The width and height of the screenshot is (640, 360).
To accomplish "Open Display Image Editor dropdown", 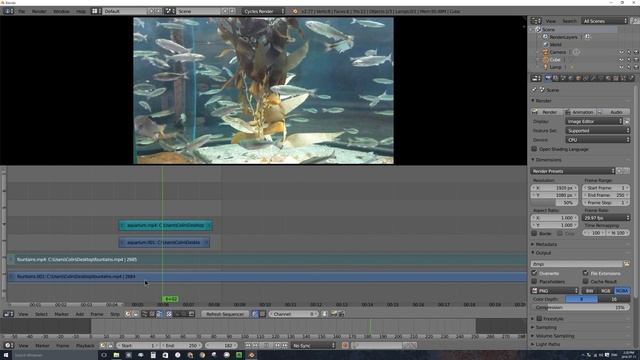I will [594, 121].
